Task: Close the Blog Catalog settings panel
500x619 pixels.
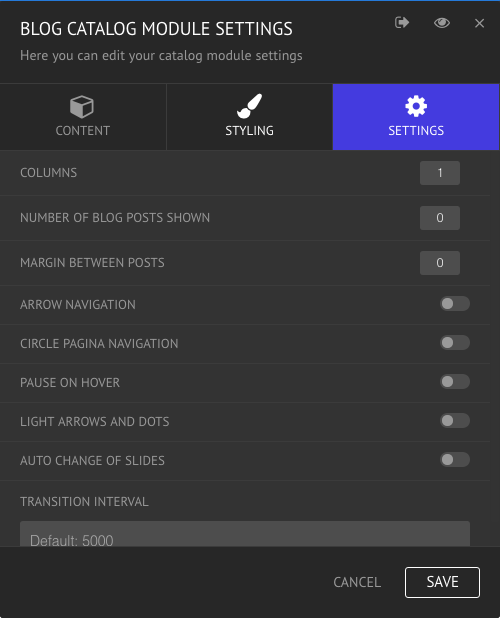Action: (x=479, y=23)
